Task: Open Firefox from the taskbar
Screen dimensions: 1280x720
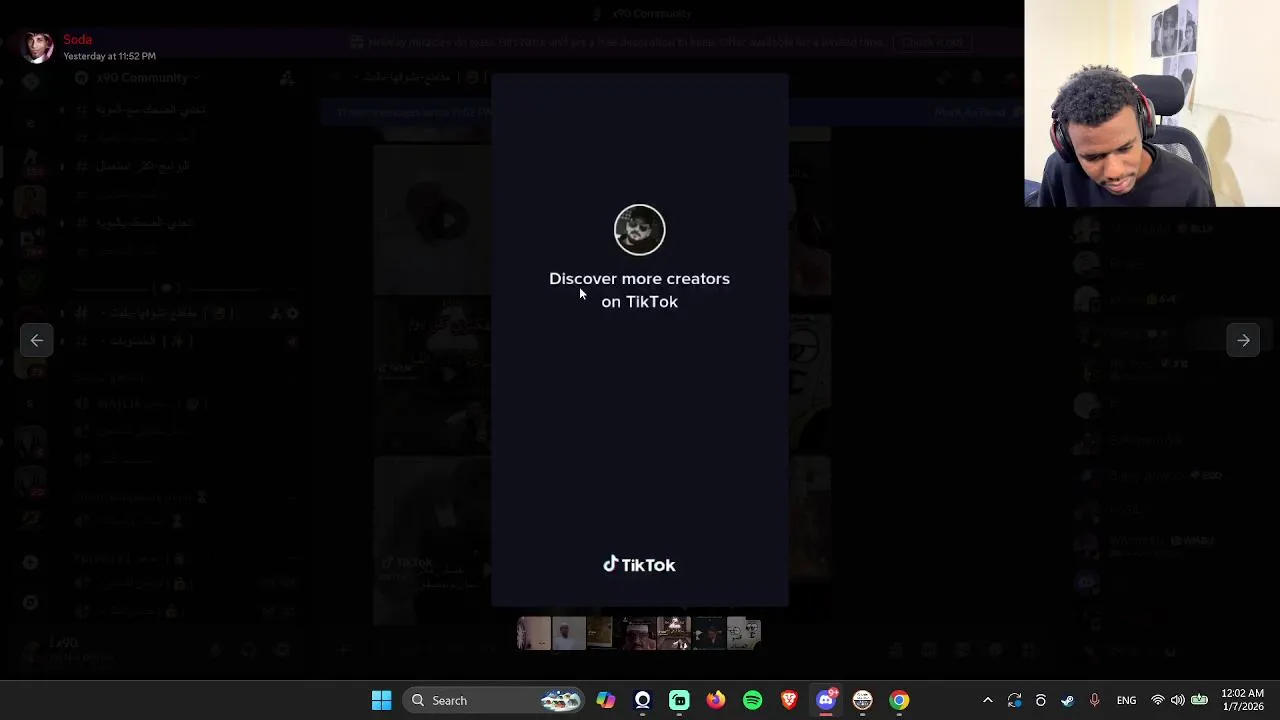Action: pos(716,700)
